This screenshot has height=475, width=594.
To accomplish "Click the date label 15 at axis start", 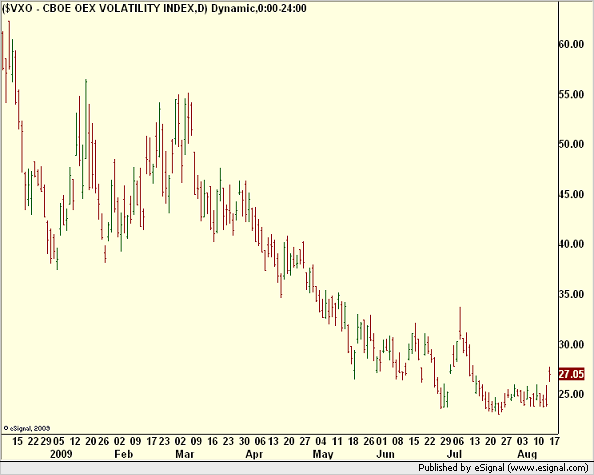I will pos(17,441).
